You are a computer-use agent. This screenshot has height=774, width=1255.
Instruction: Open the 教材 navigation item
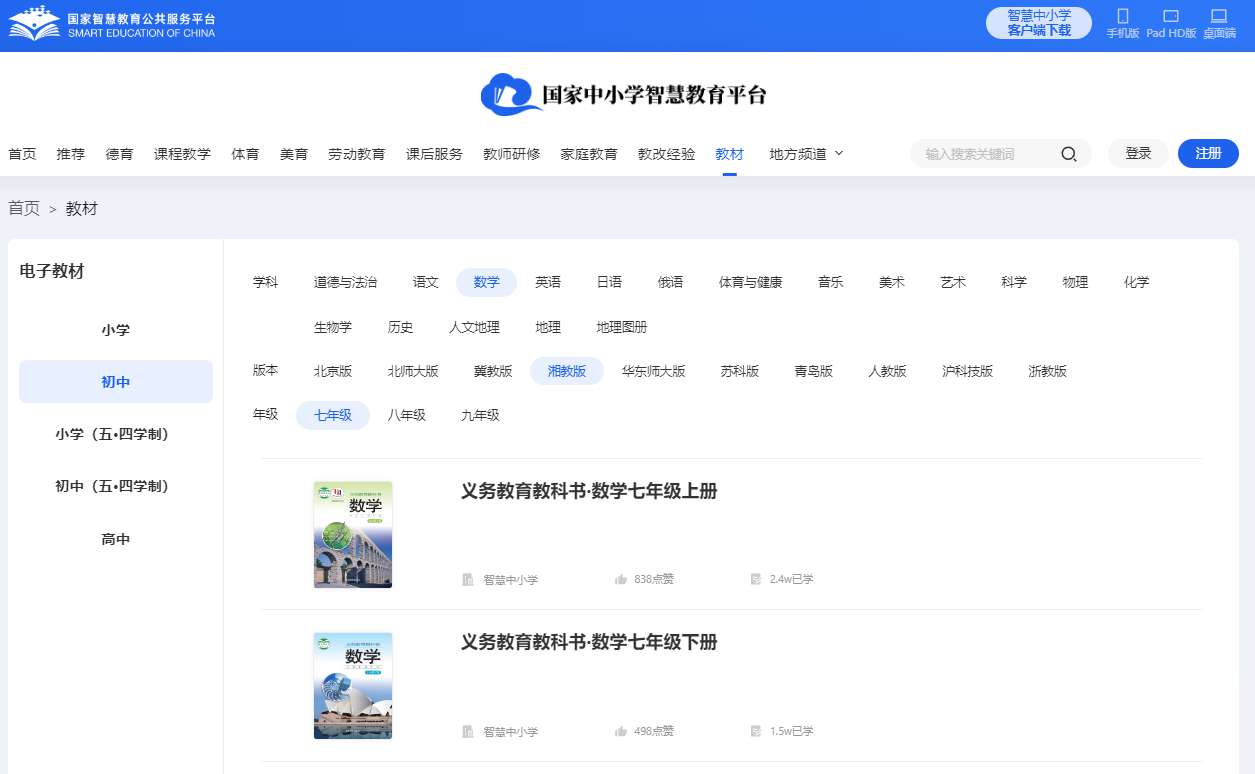730,154
